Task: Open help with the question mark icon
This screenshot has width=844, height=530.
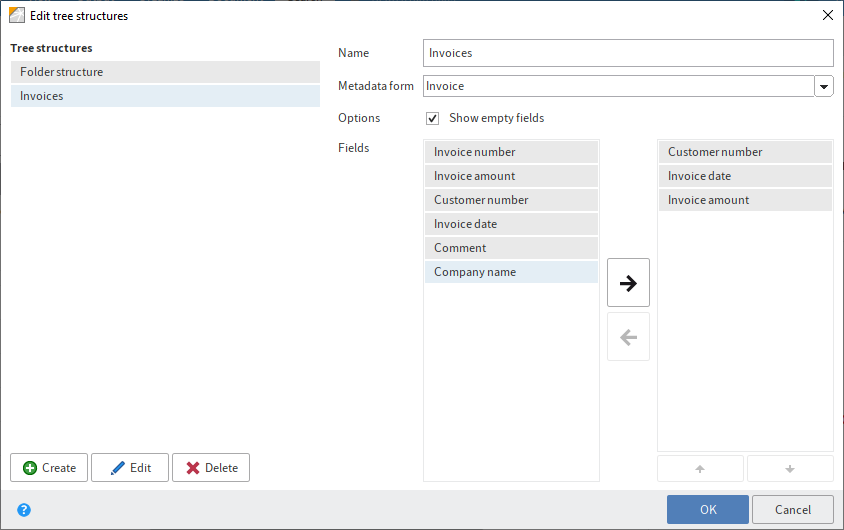Action: pyautogui.click(x=24, y=510)
